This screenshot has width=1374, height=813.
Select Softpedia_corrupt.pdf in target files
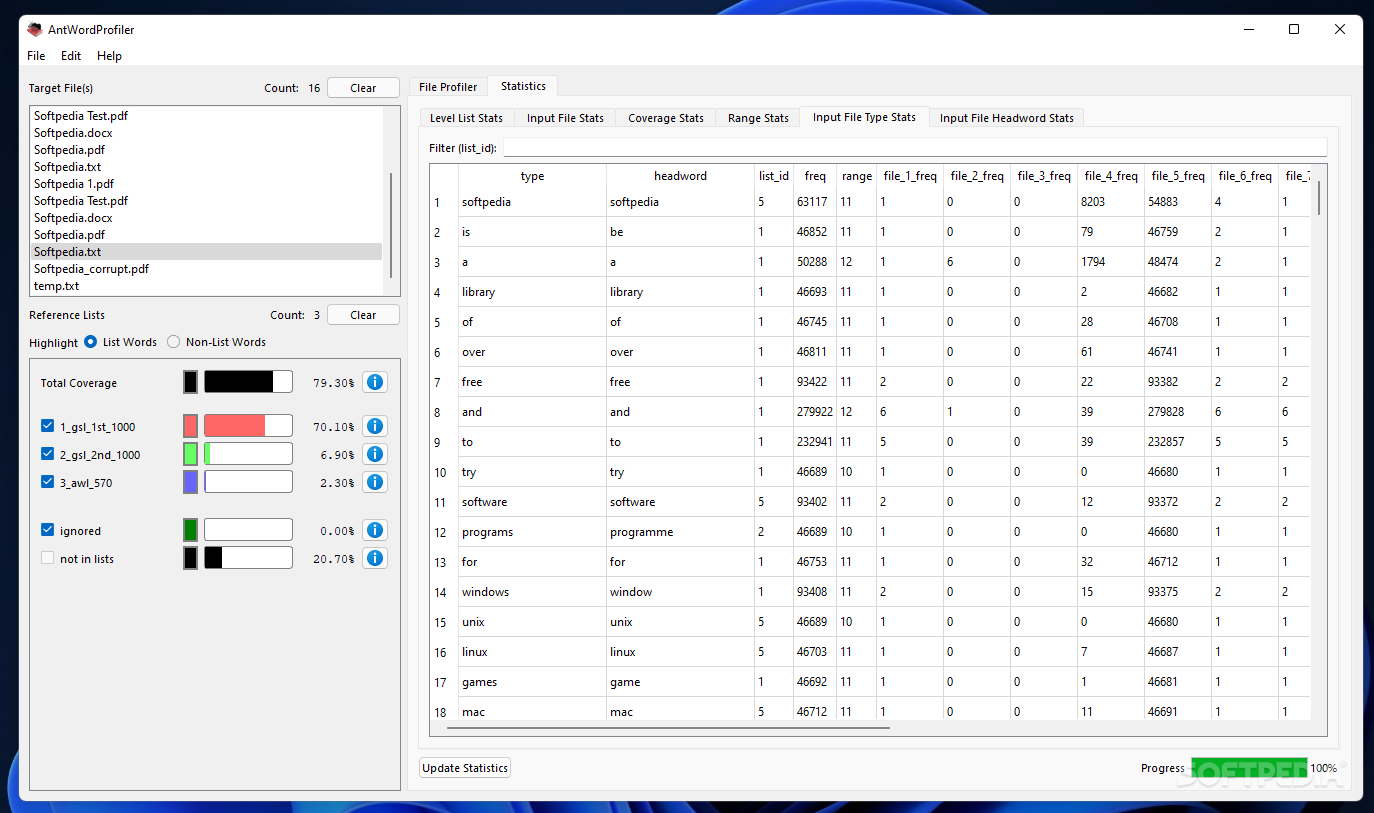(x=206, y=269)
